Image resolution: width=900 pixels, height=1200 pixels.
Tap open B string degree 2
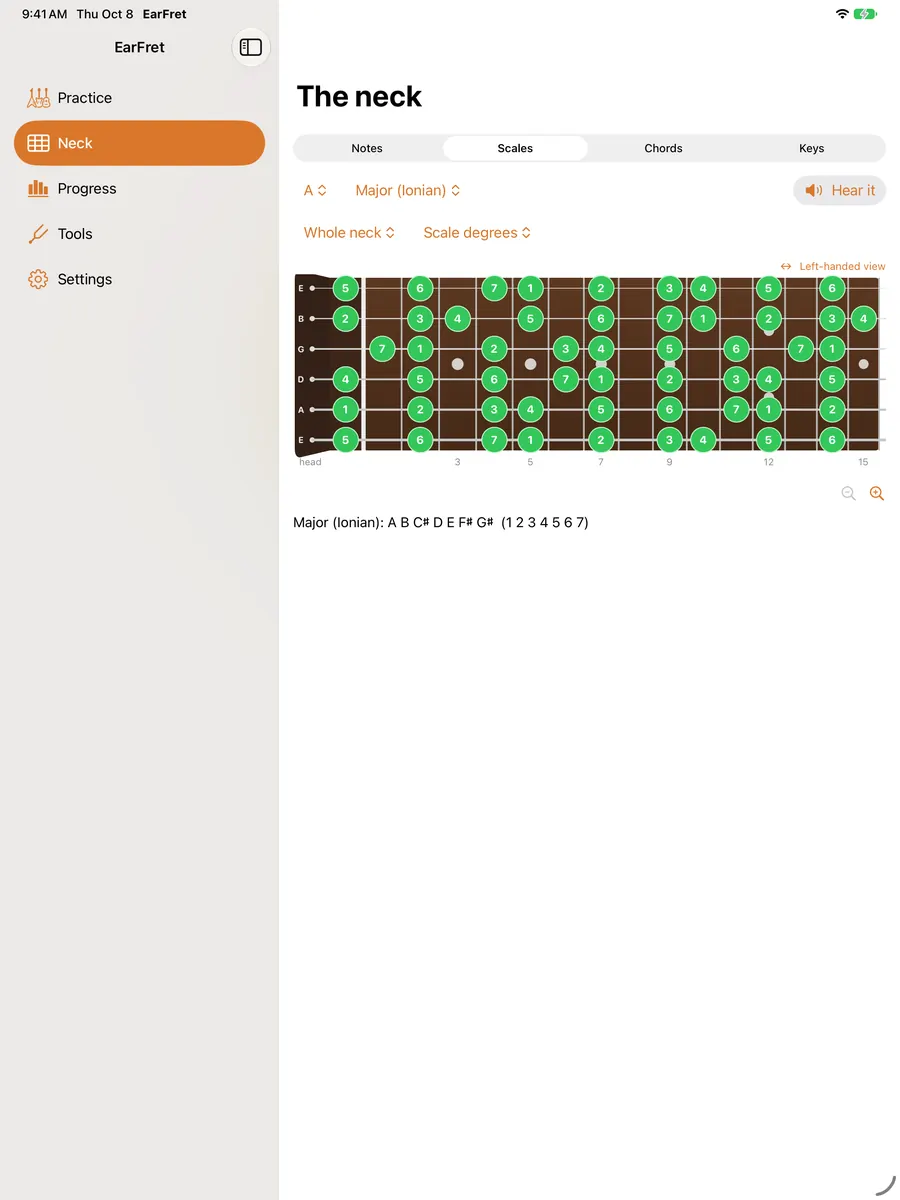click(345, 319)
